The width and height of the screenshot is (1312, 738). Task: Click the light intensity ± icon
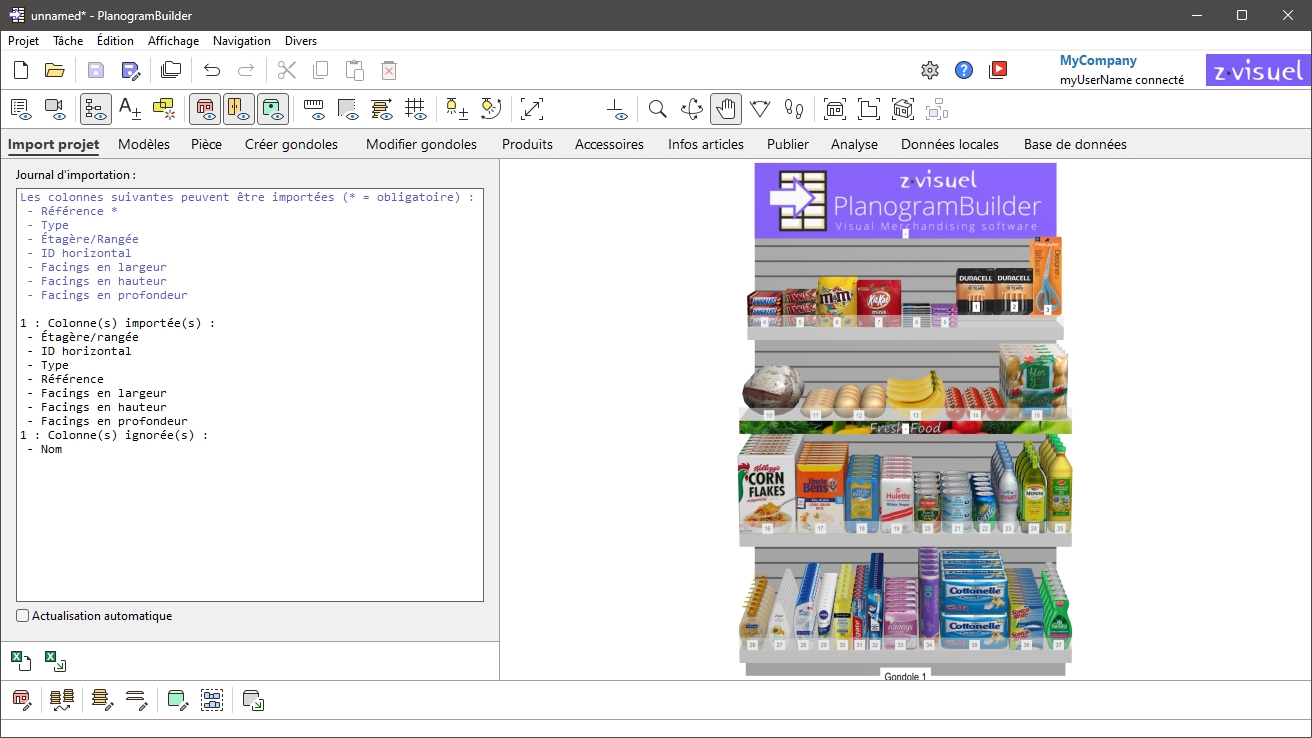(457, 109)
